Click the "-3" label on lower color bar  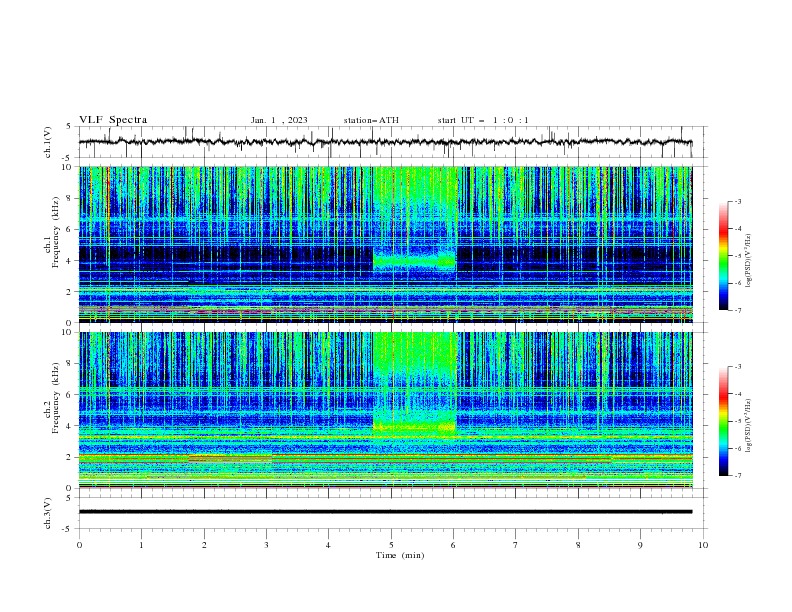[x=738, y=367]
